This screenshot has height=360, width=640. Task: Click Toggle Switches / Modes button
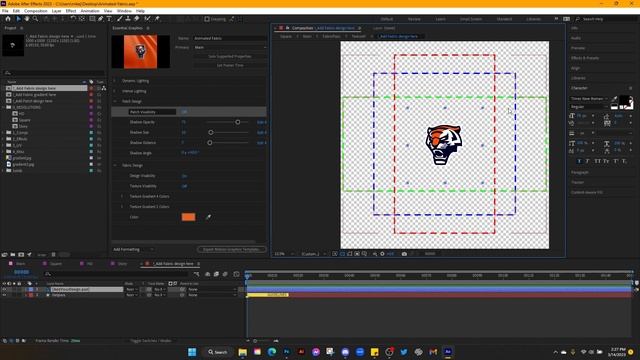click(151, 341)
